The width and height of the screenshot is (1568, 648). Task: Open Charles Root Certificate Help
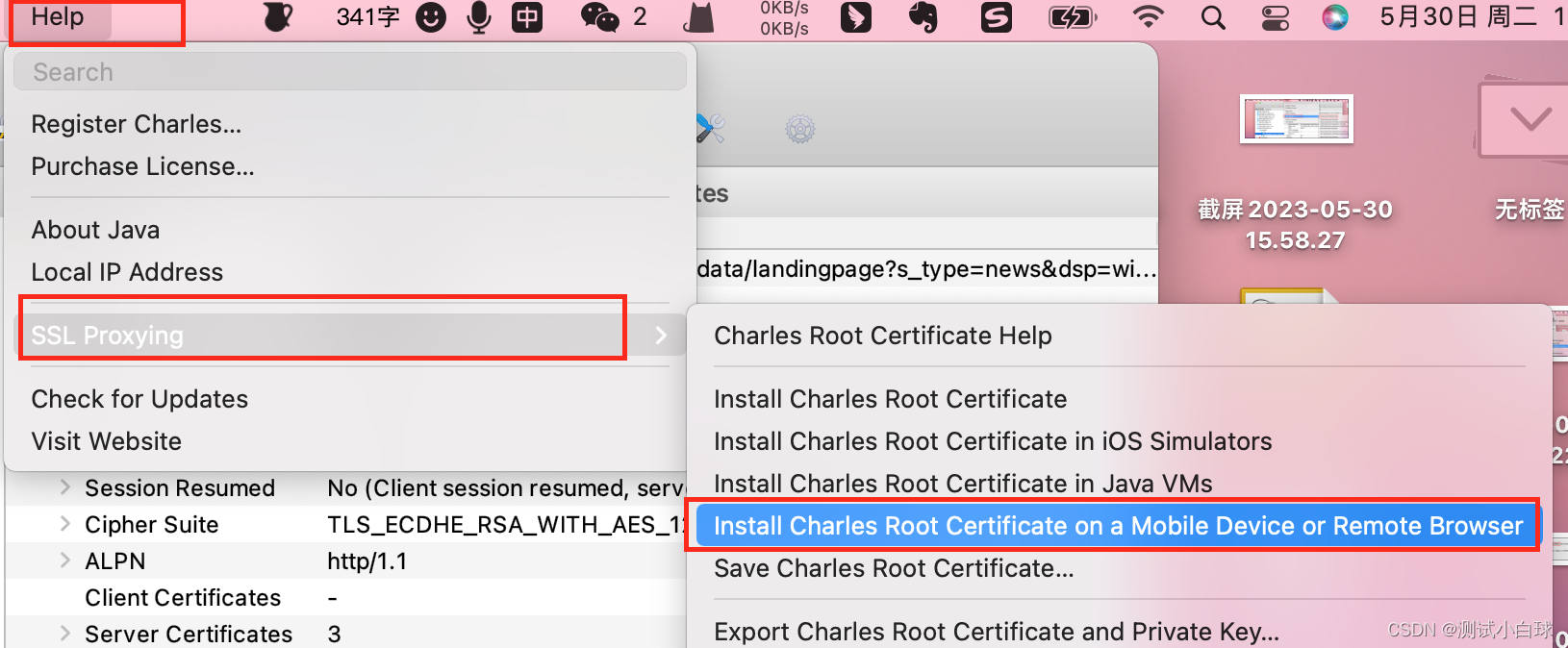(x=882, y=336)
